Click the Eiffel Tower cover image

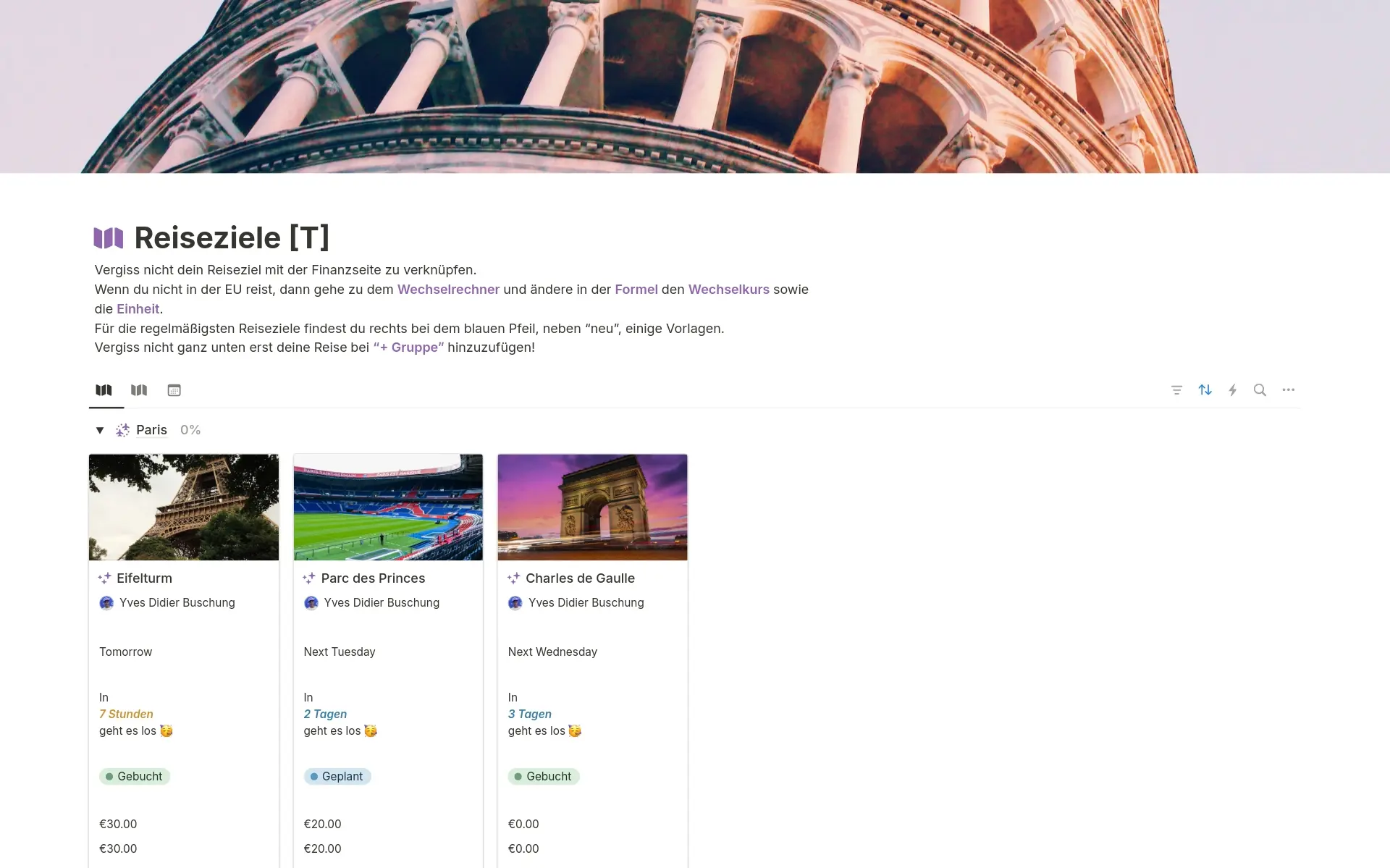pos(184,507)
